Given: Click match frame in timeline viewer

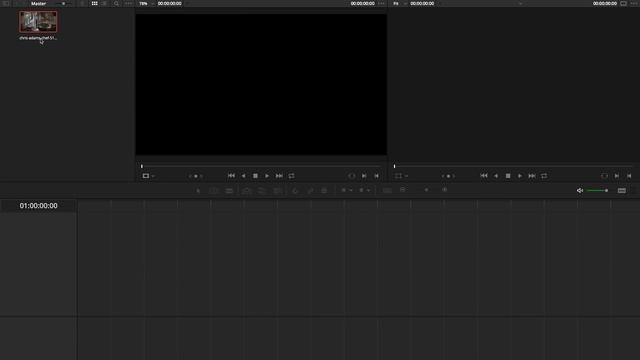Looking at the screenshot, I should [604, 176].
